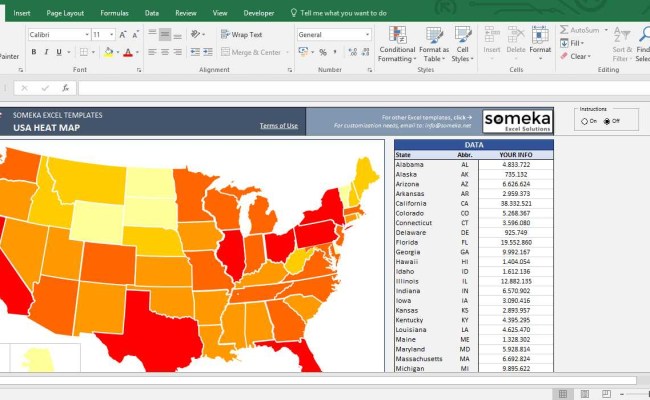Switch to Page Layout view in status bar
The image size is (650, 400).
(585, 394)
